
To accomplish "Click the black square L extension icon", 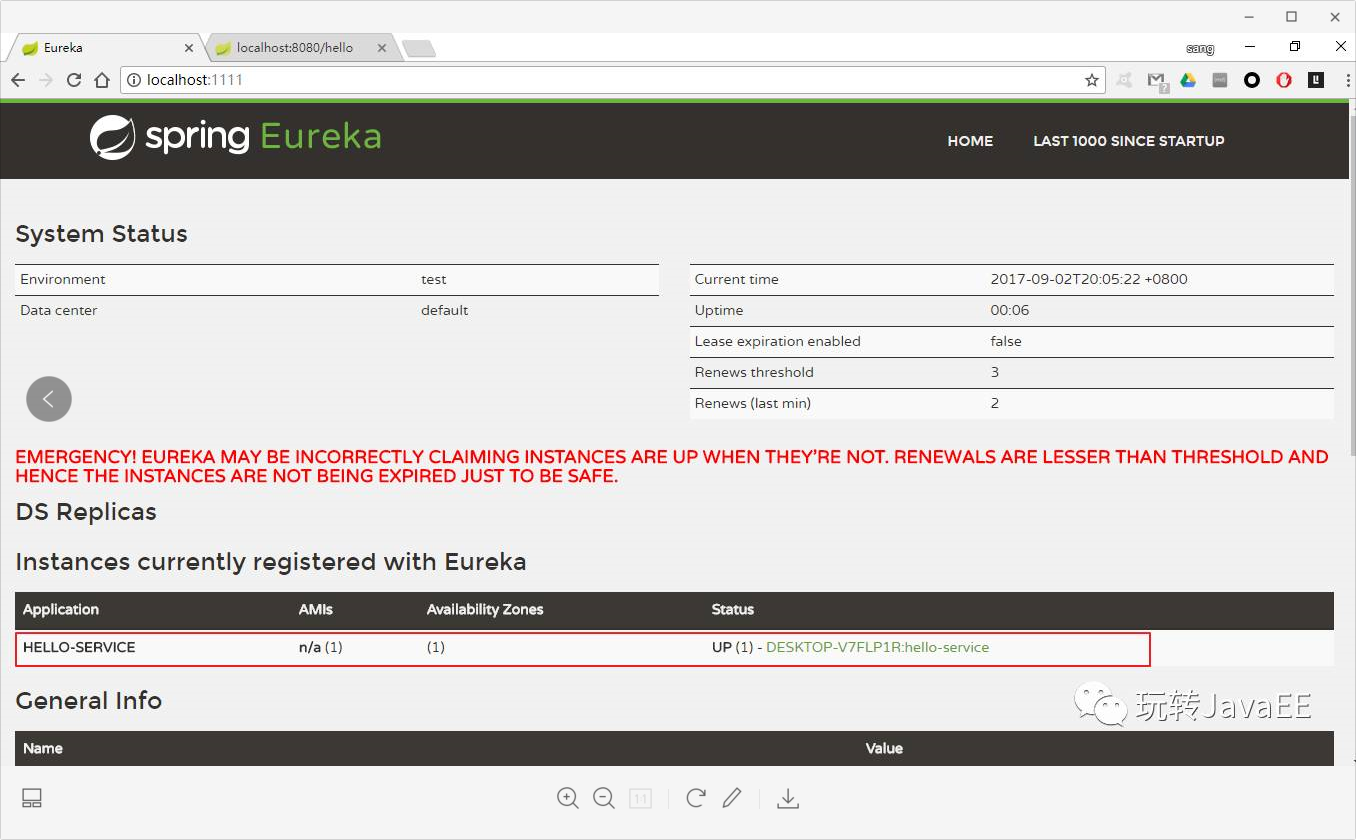I will pyautogui.click(x=1316, y=80).
